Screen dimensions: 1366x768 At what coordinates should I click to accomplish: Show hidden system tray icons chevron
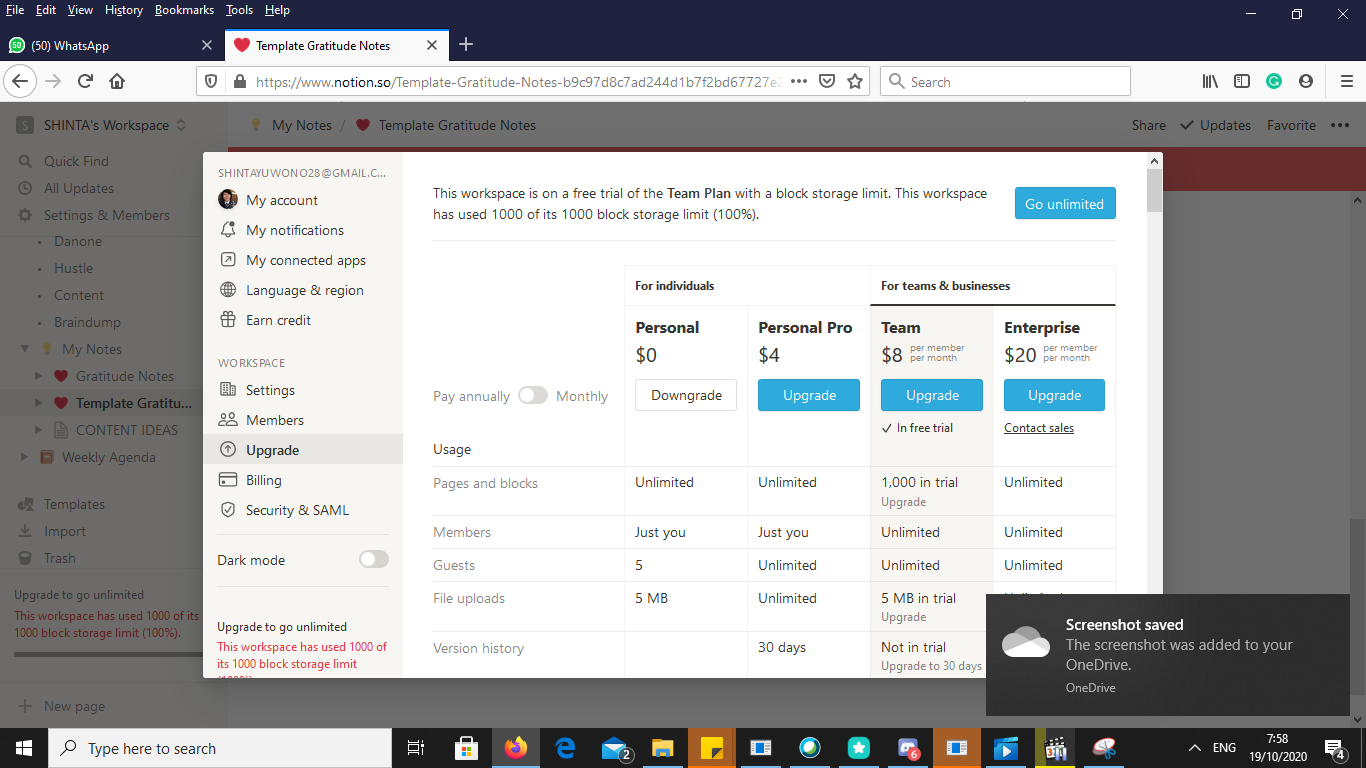click(1194, 748)
